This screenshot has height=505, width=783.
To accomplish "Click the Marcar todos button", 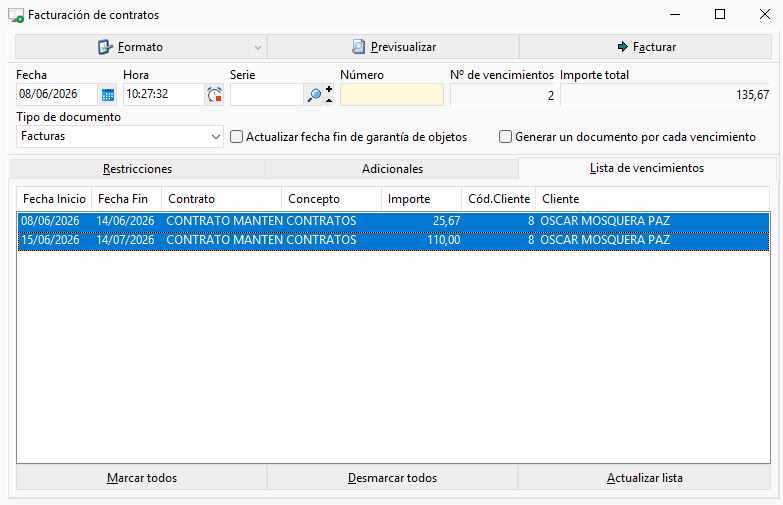I will 142,478.
